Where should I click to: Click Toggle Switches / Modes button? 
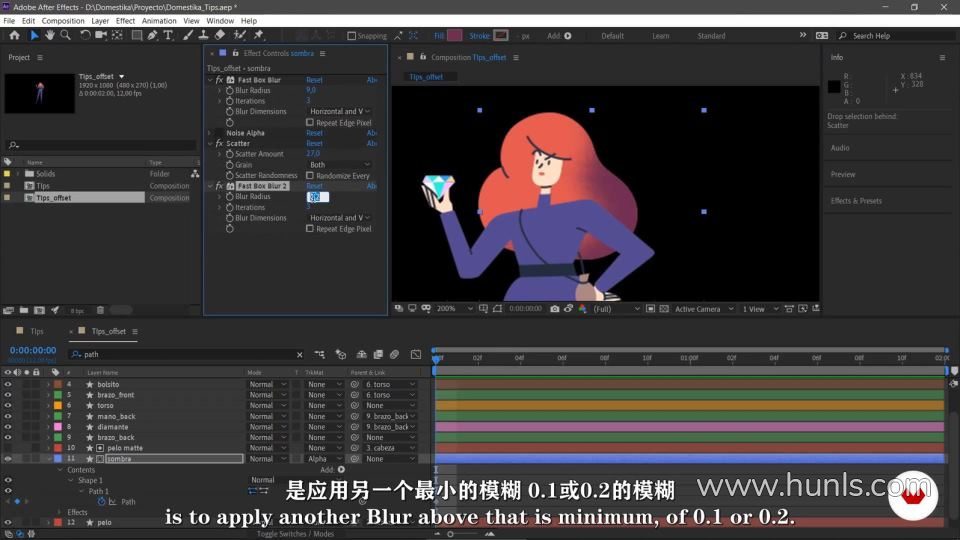295,534
